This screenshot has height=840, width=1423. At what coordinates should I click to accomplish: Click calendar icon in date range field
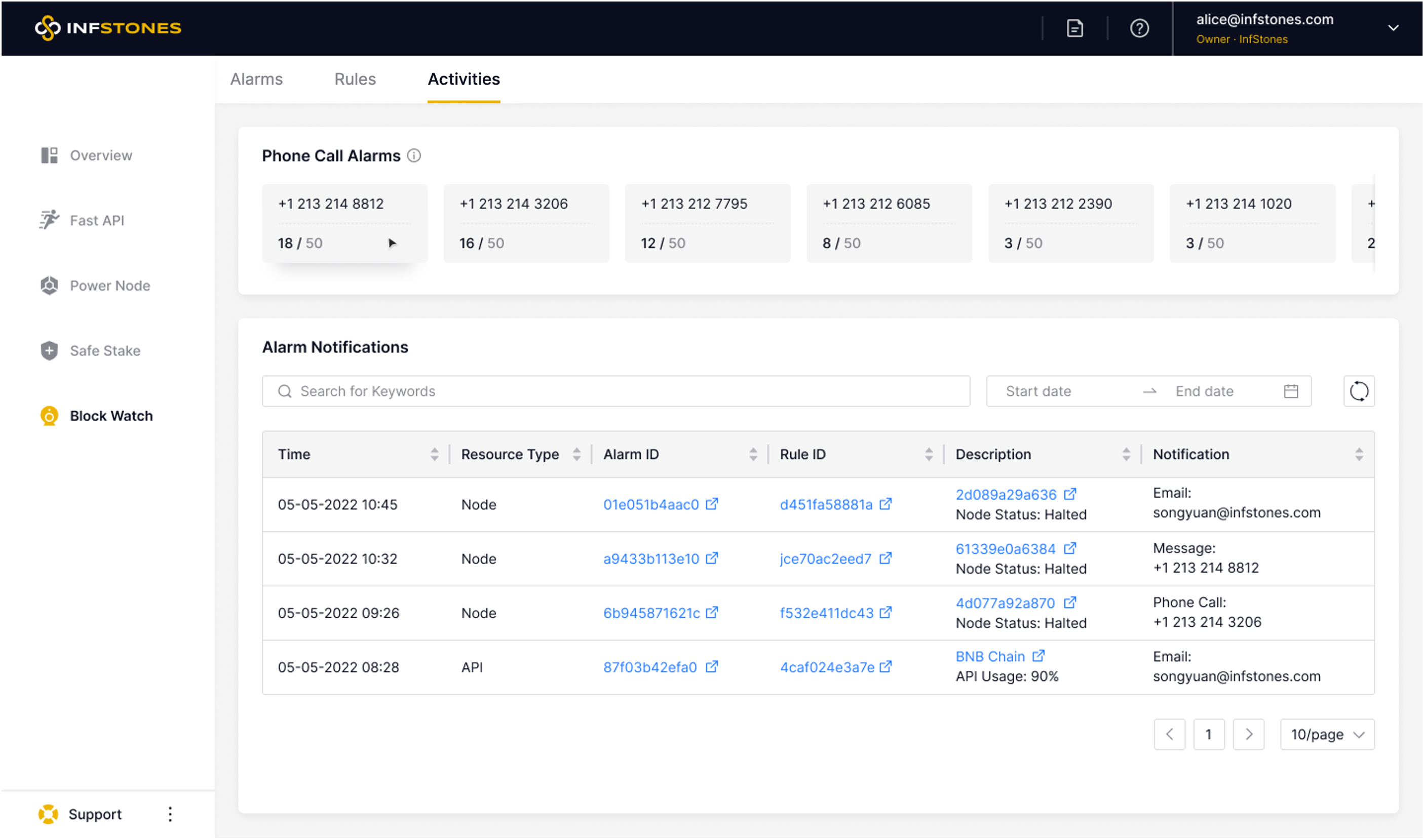pos(1291,391)
